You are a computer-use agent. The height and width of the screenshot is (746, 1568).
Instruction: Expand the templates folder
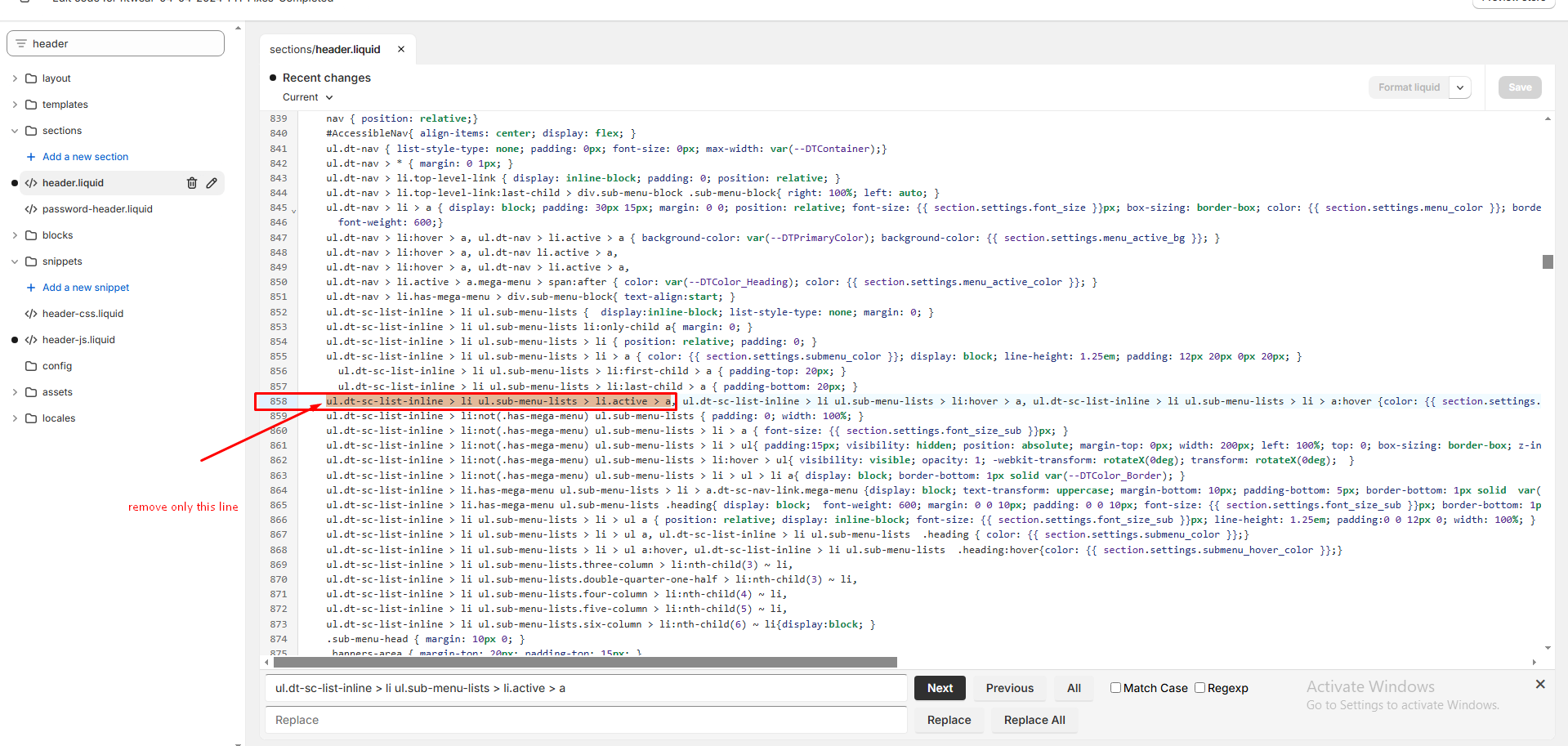pyautogui.click(x=15, y=105)
